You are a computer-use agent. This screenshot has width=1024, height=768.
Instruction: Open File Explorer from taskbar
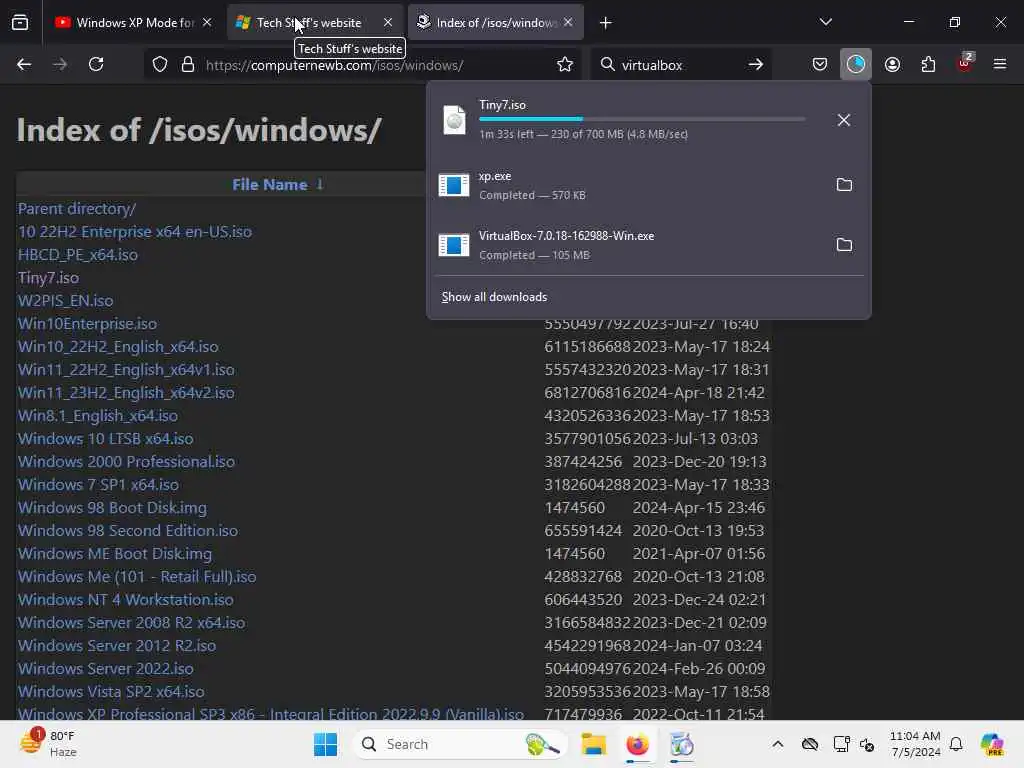pos(594,744)
